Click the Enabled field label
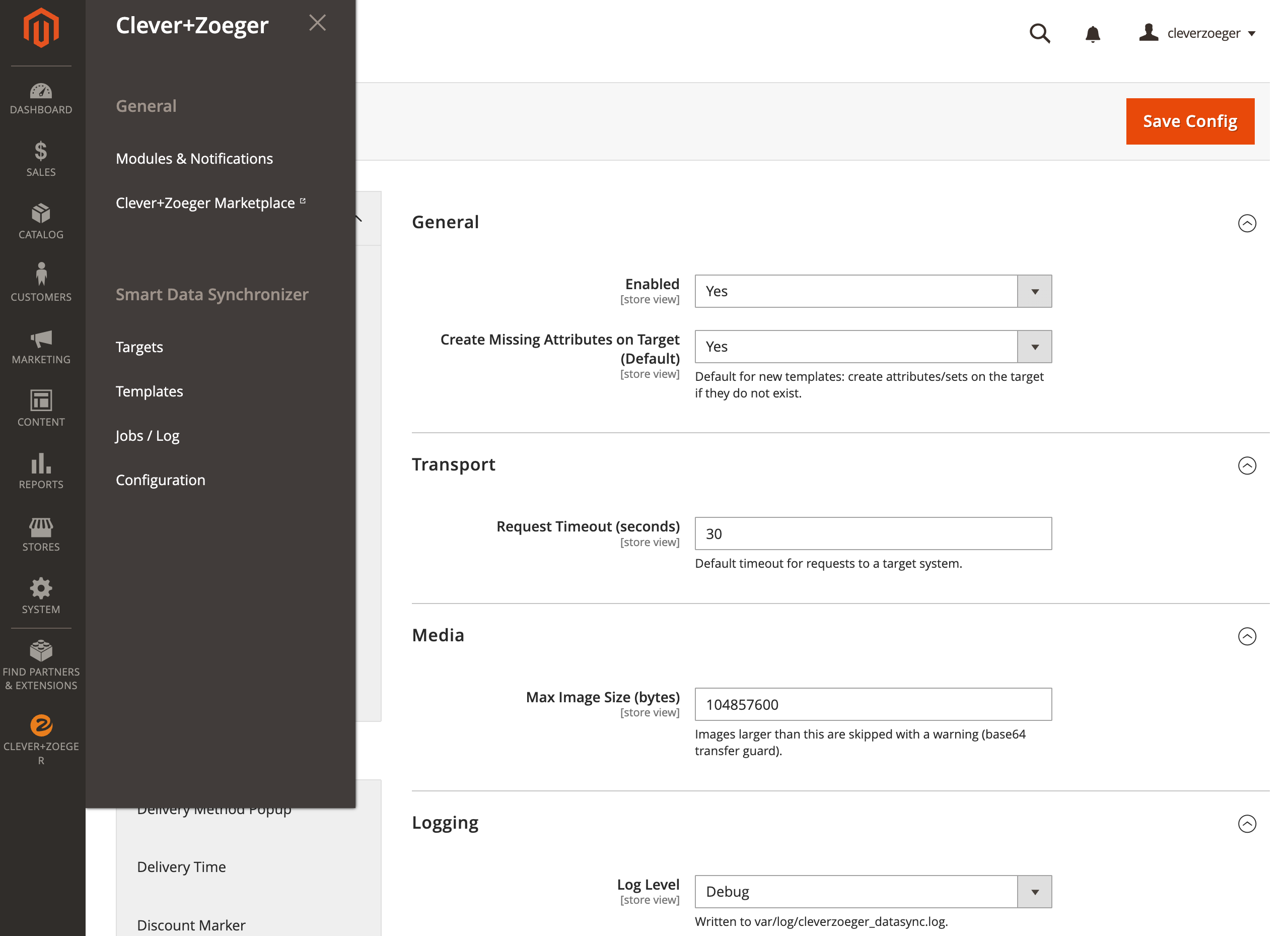 [652, 284]
